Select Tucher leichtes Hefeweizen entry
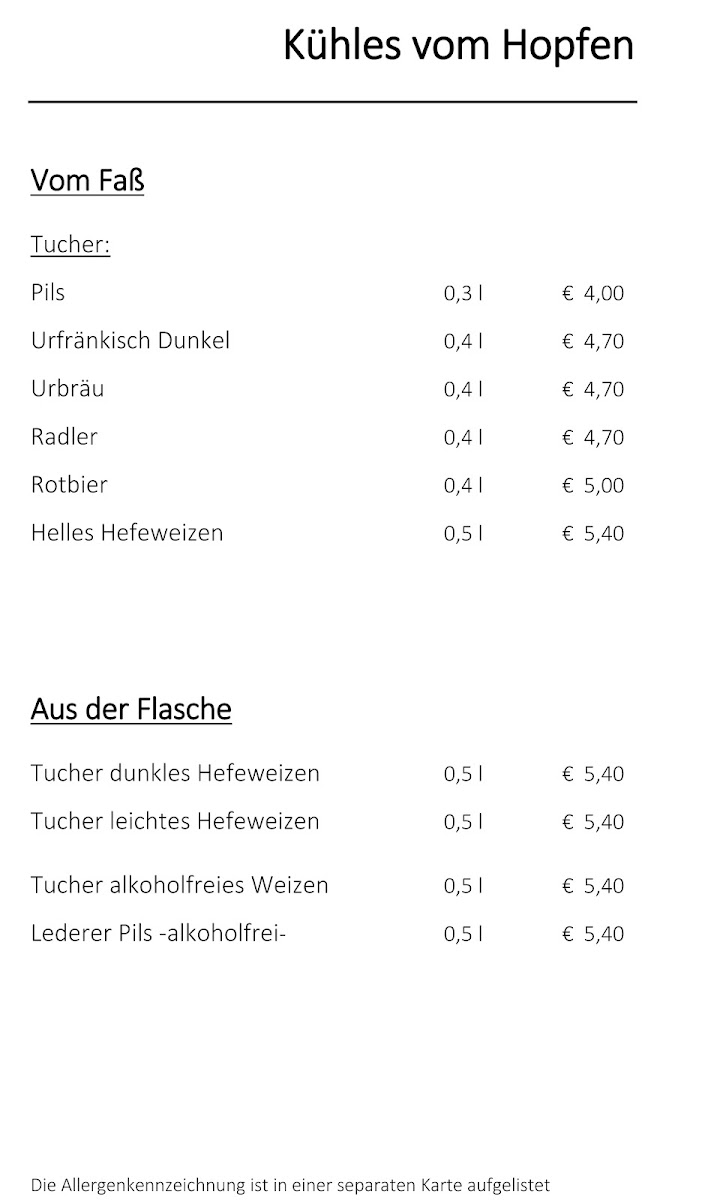The height and width of the screenshot is (1200, 714). click(175, 821)
